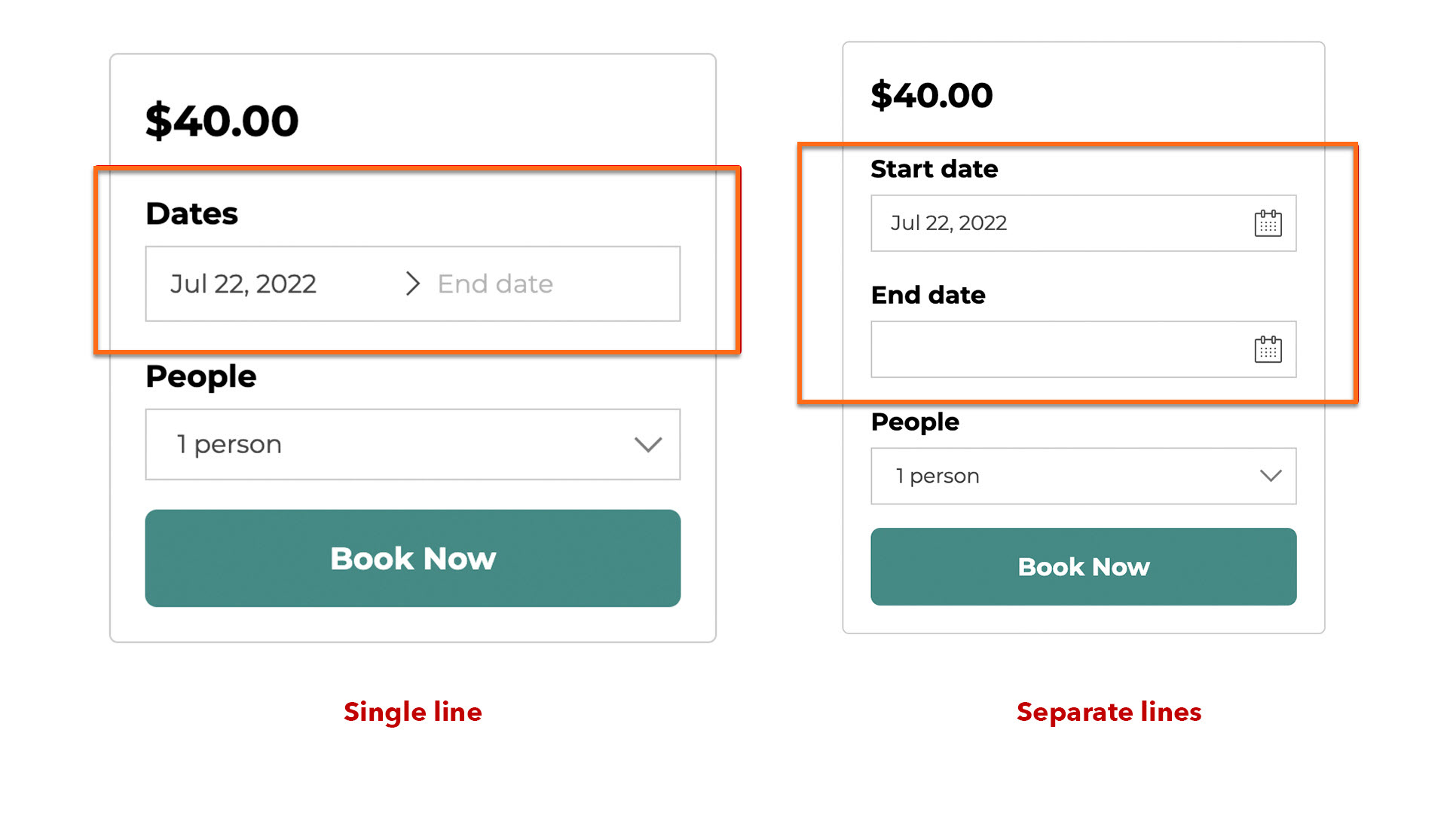Click the Separate lines caption text
This screenshot has height=837, width=1456.
1109,712
